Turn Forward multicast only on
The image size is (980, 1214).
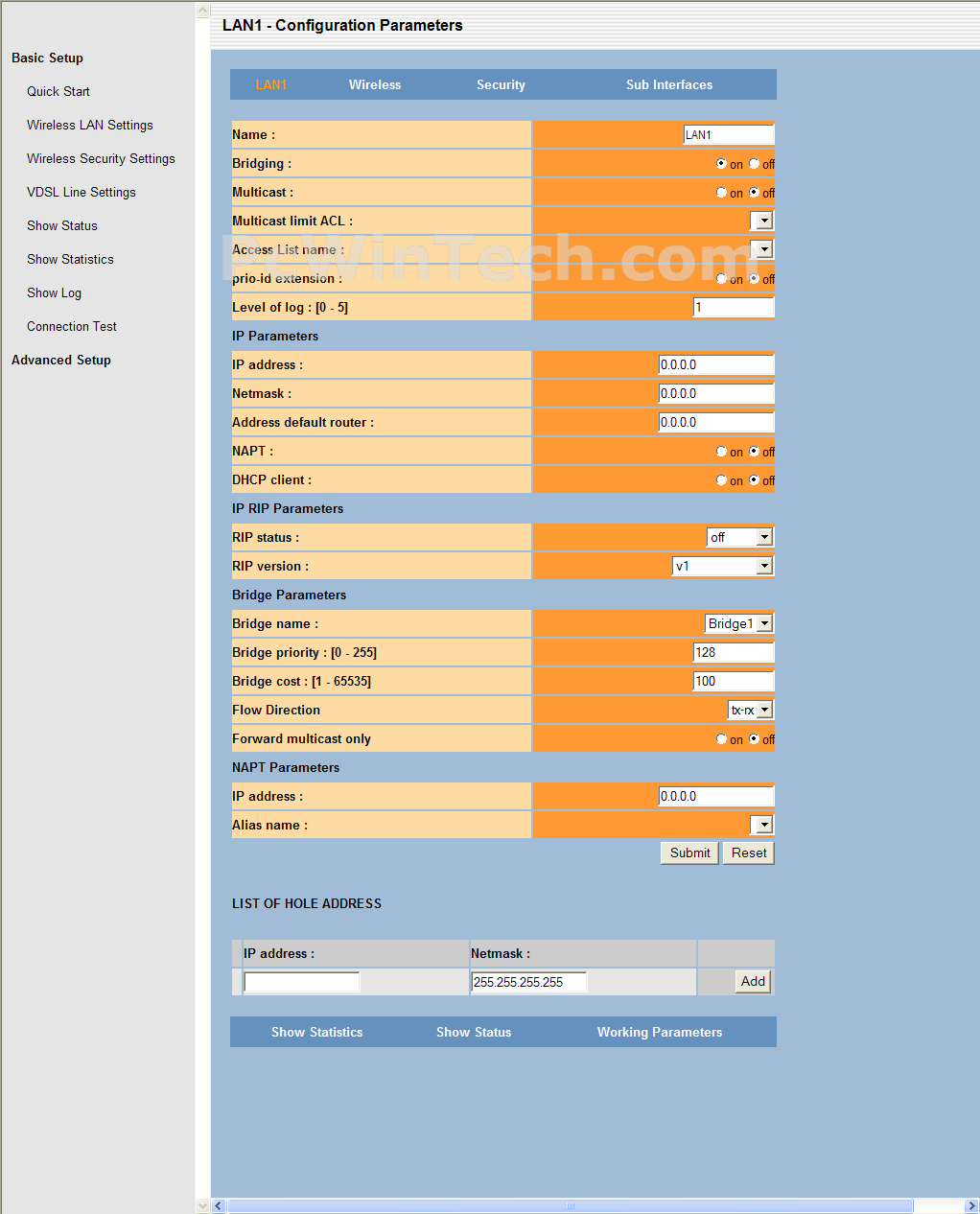[721, 739]
